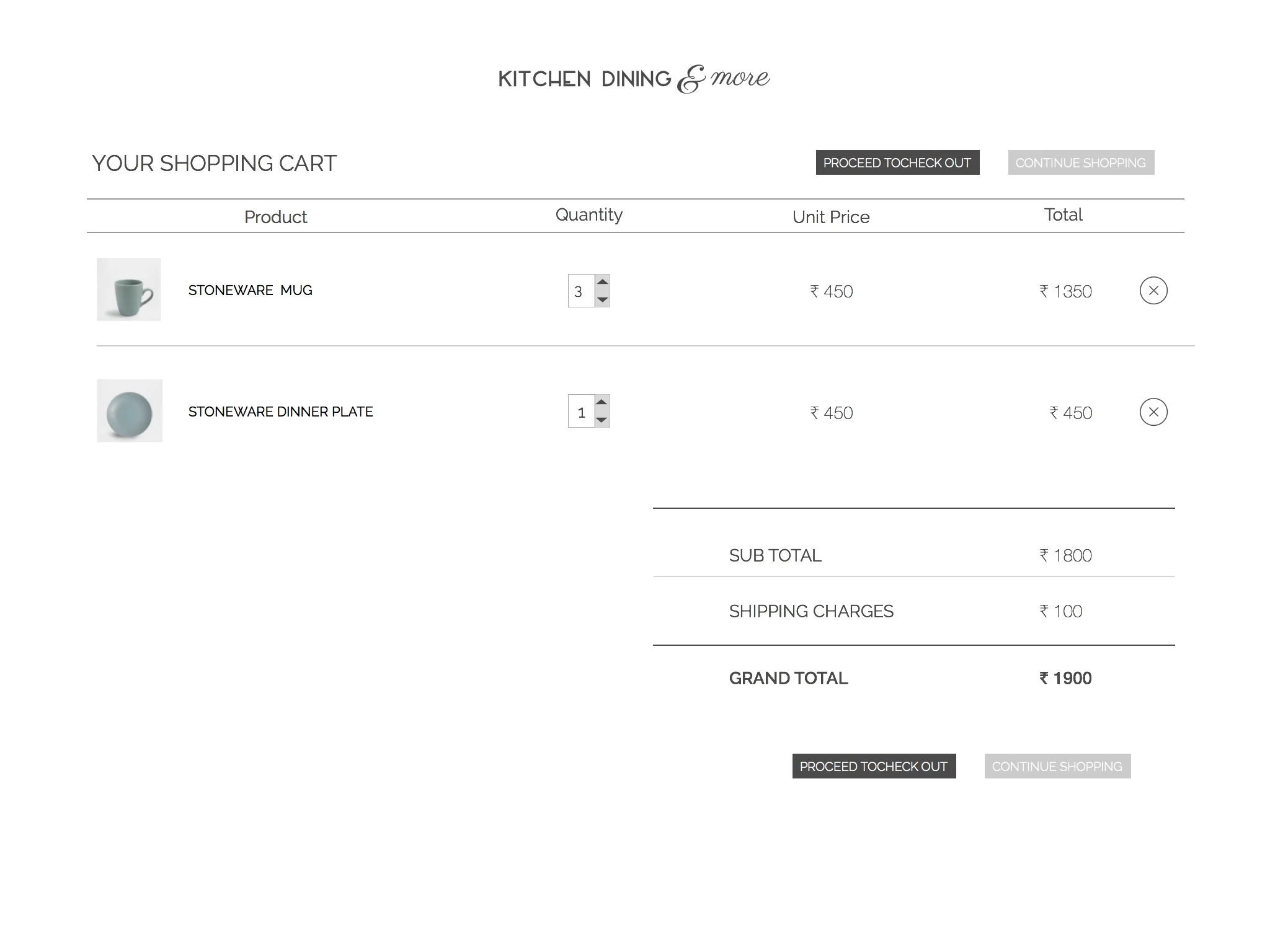
Task: Click the Quantity column header
Action: click(x=588, y=214)
